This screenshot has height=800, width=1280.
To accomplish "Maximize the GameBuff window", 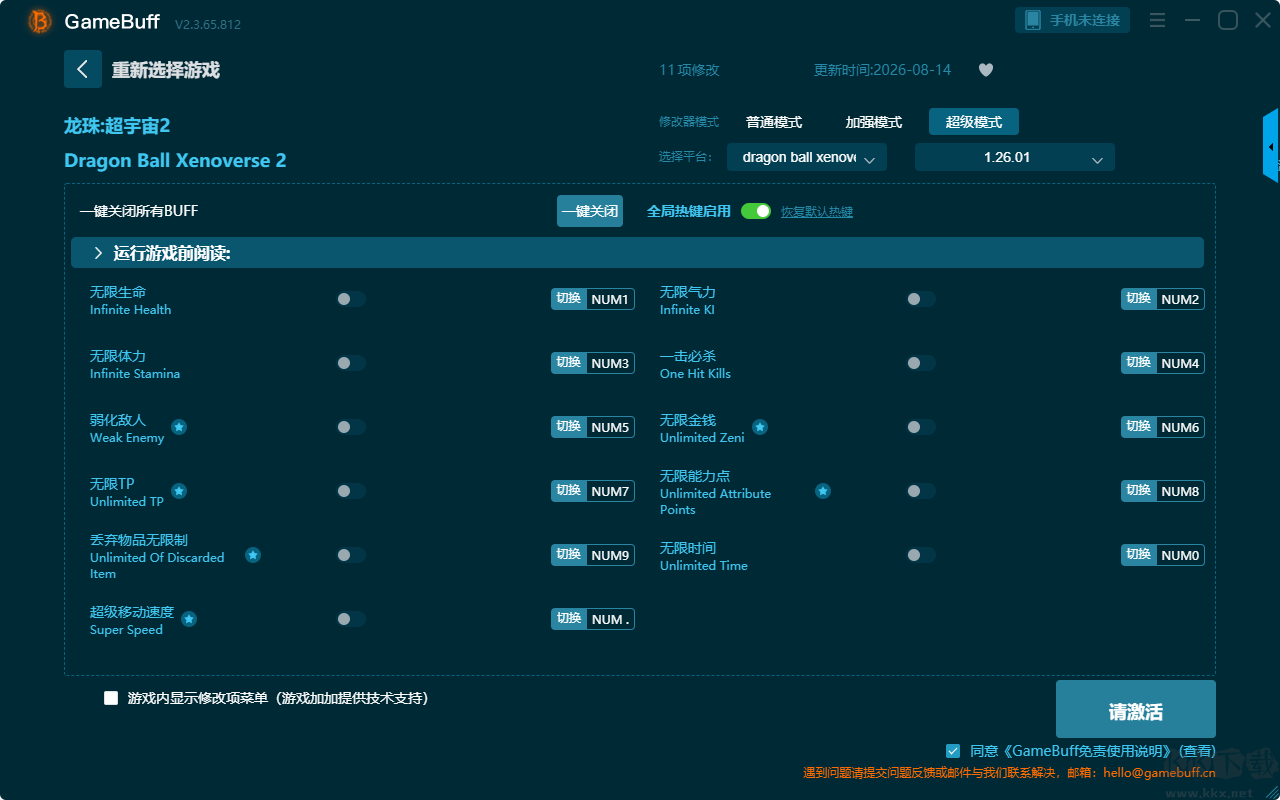I will pos(1228,20).
